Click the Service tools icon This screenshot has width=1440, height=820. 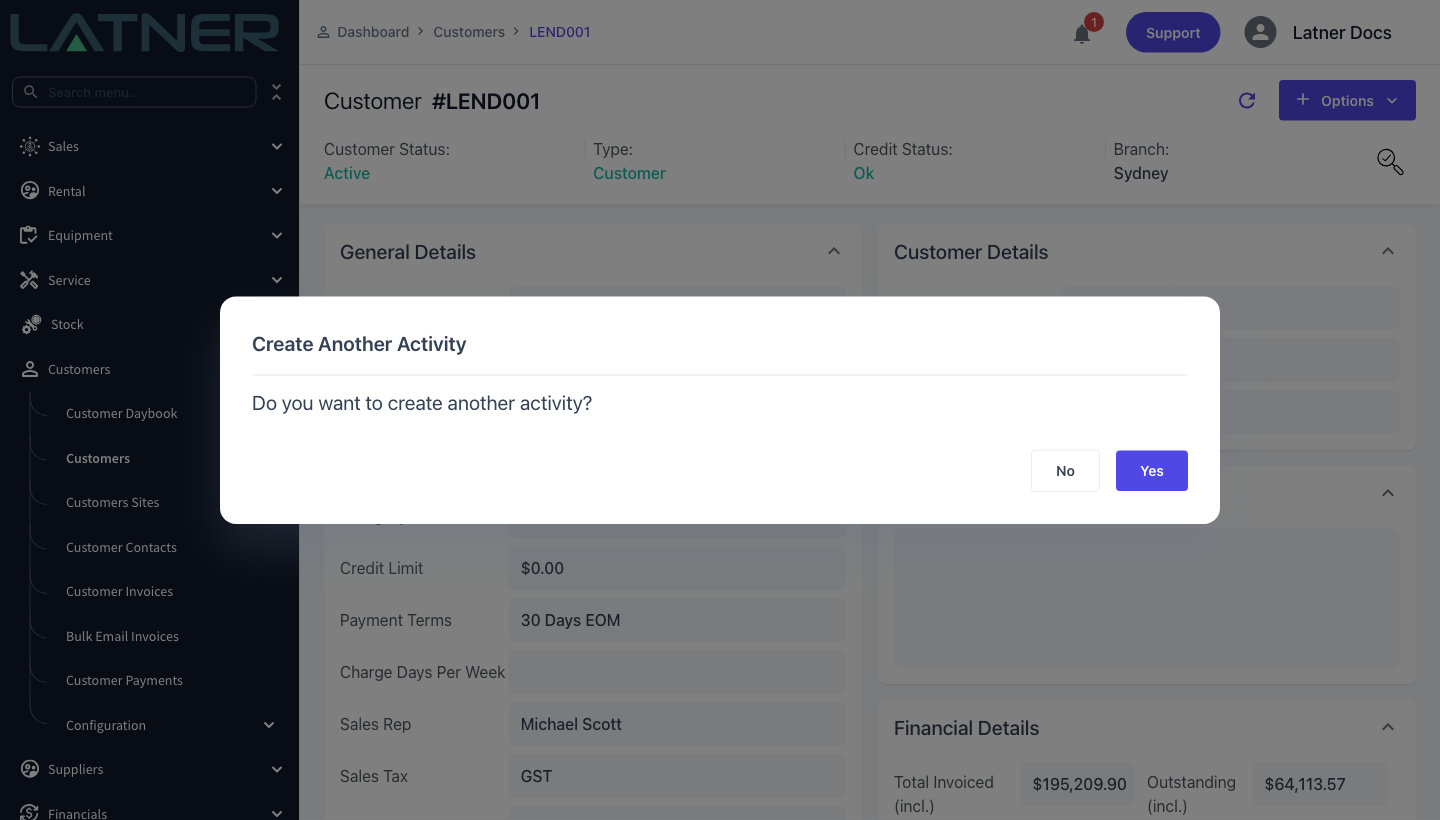(x=29, y=280)
